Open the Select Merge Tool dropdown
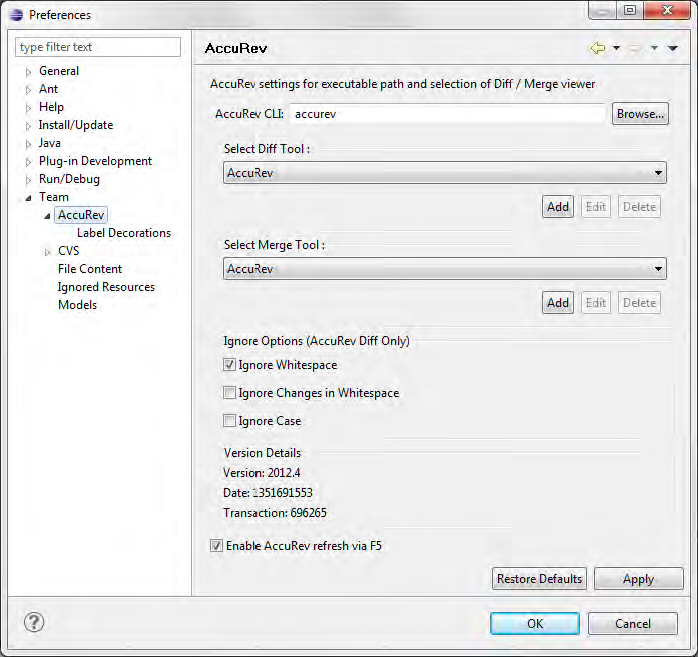This screenshot has height=657, width=698. 445,269
